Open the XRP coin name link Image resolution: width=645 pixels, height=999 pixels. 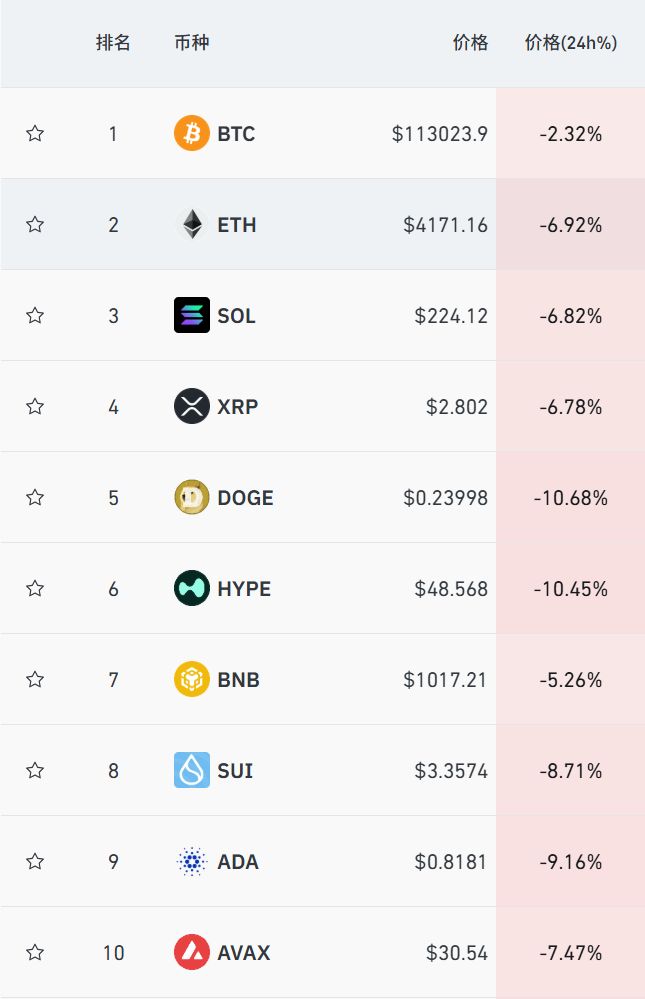coord(237,406)
